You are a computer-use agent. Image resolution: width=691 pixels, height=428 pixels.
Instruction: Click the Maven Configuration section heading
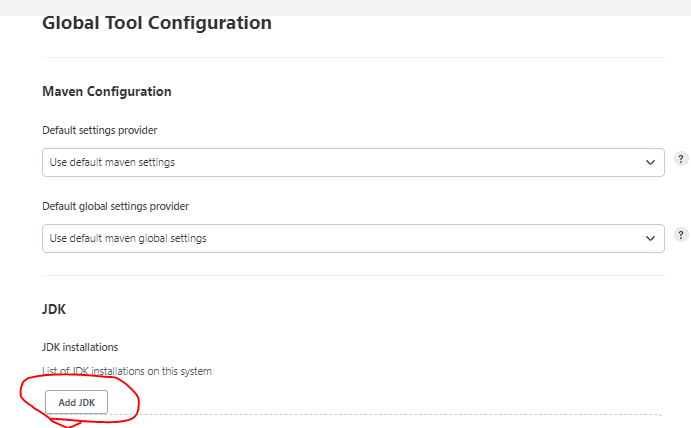click(x=107, y=92)
